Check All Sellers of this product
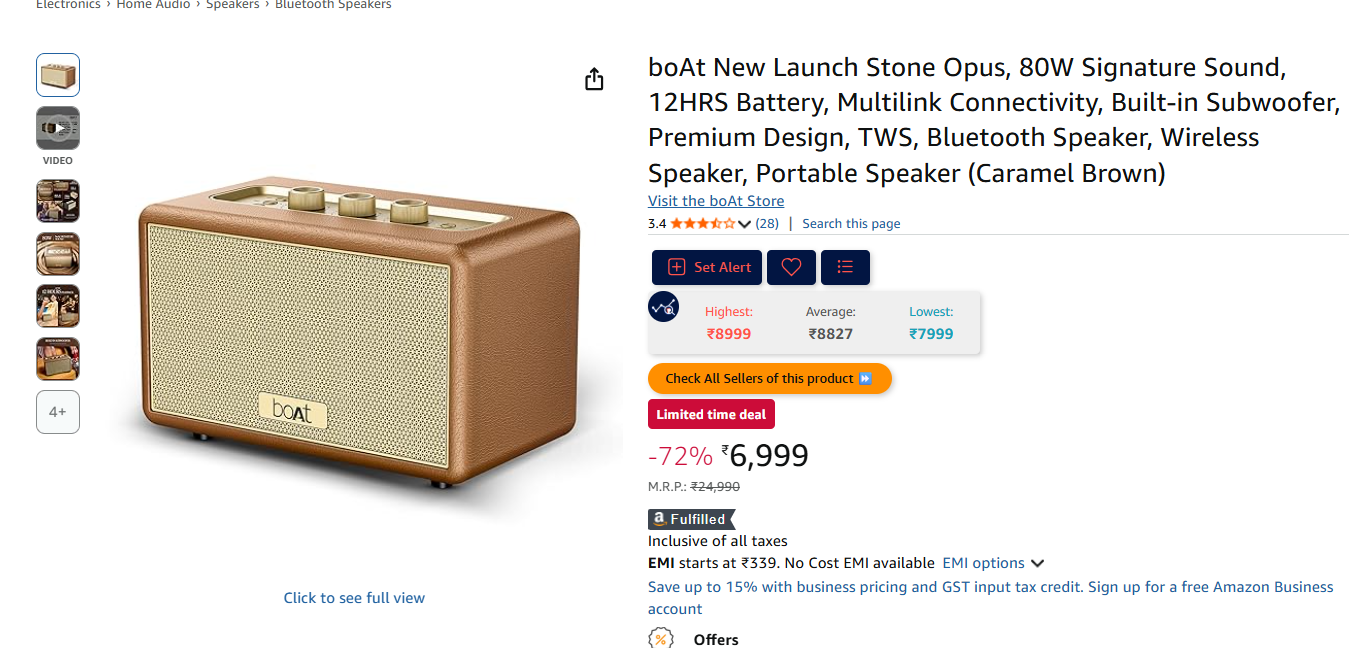The height and width of the screenshot is (648, 1353). coord(770,378)
